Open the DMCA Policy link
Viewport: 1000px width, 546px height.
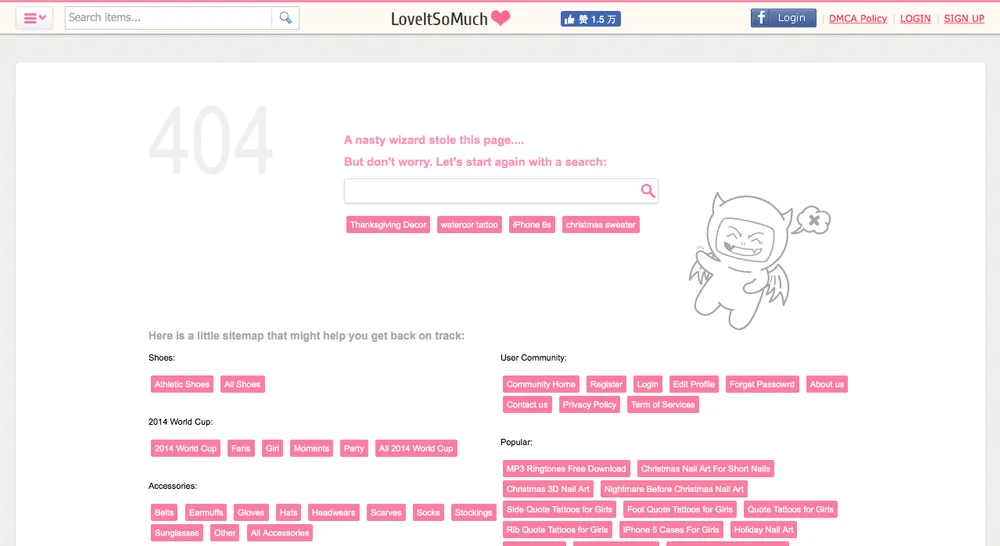(858, 18)
